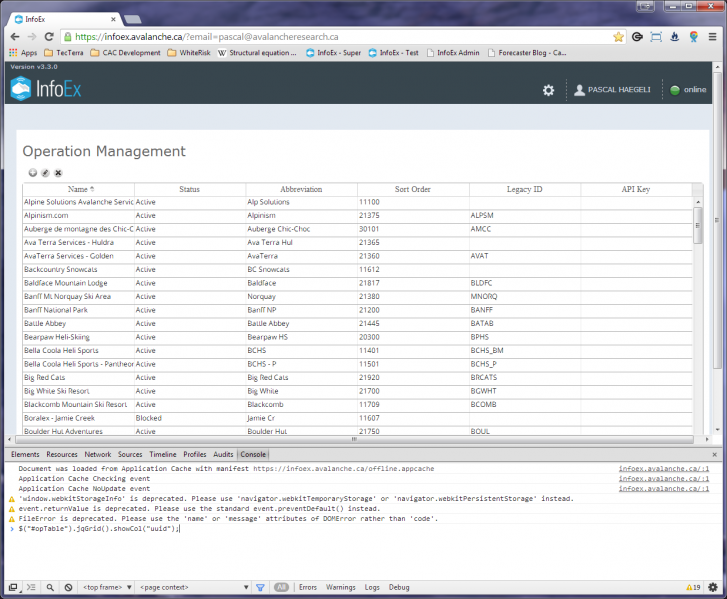This screenshot has width=727, height=599.
Task: Open InfoEx - Super bookmark
Action: click(333, 53)
